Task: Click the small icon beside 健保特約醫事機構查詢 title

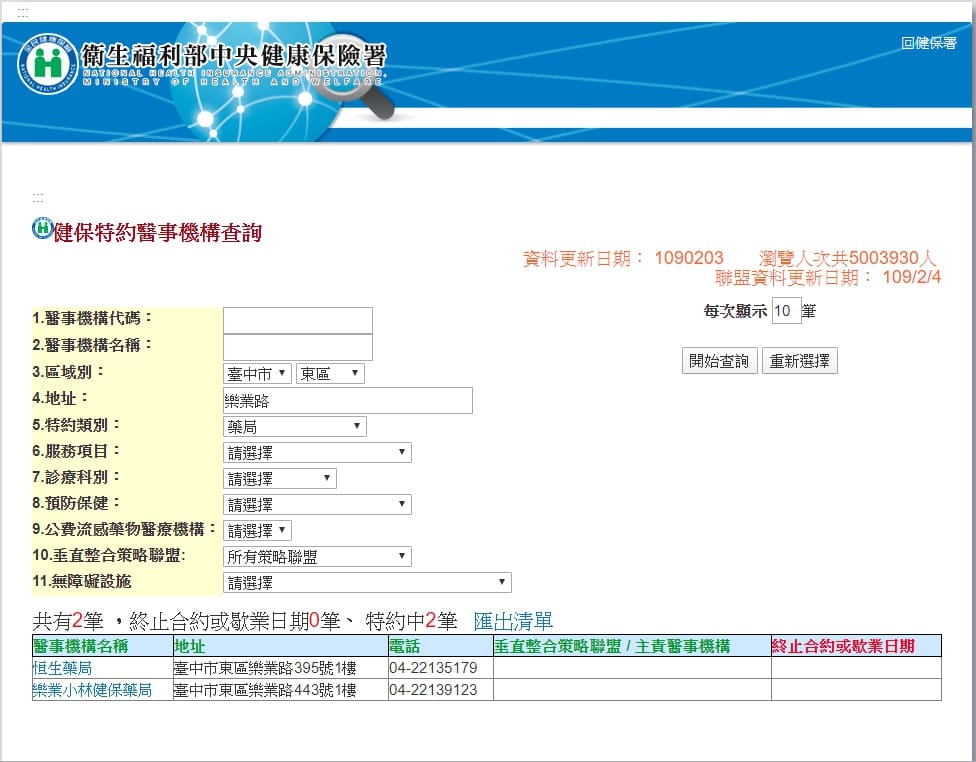Action: 42,229
